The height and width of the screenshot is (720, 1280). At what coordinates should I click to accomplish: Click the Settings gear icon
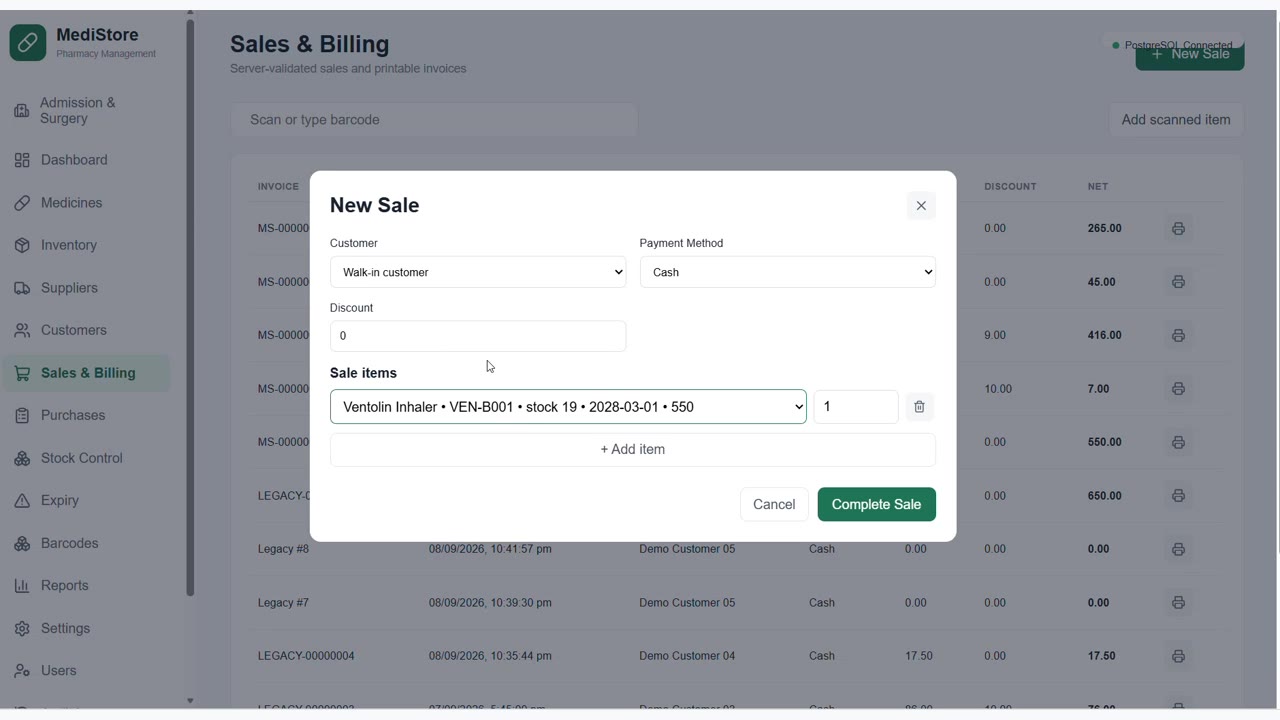point(22,628)
